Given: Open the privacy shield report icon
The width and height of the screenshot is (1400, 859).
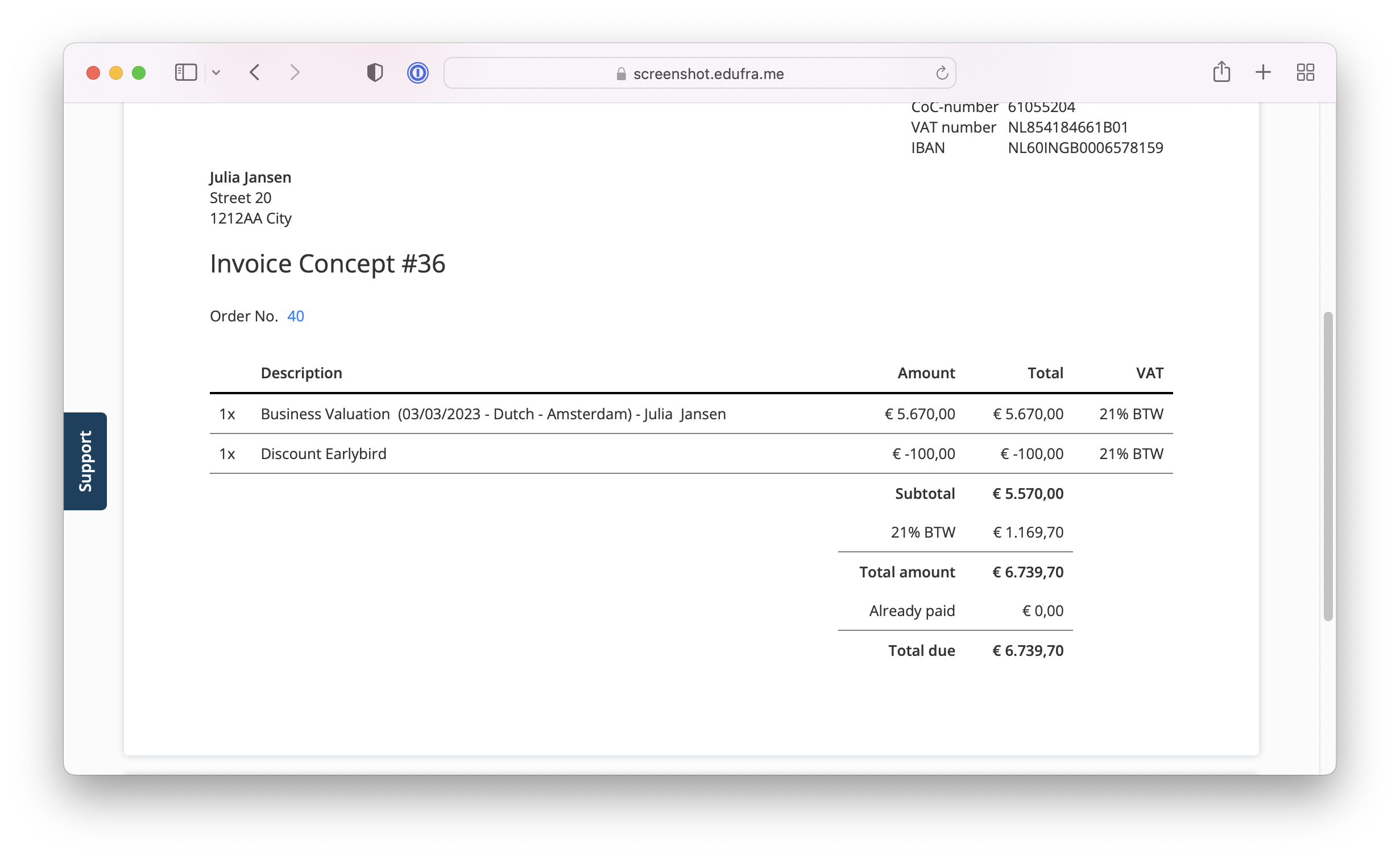Looking at the screenshot, I should (375, 73).
